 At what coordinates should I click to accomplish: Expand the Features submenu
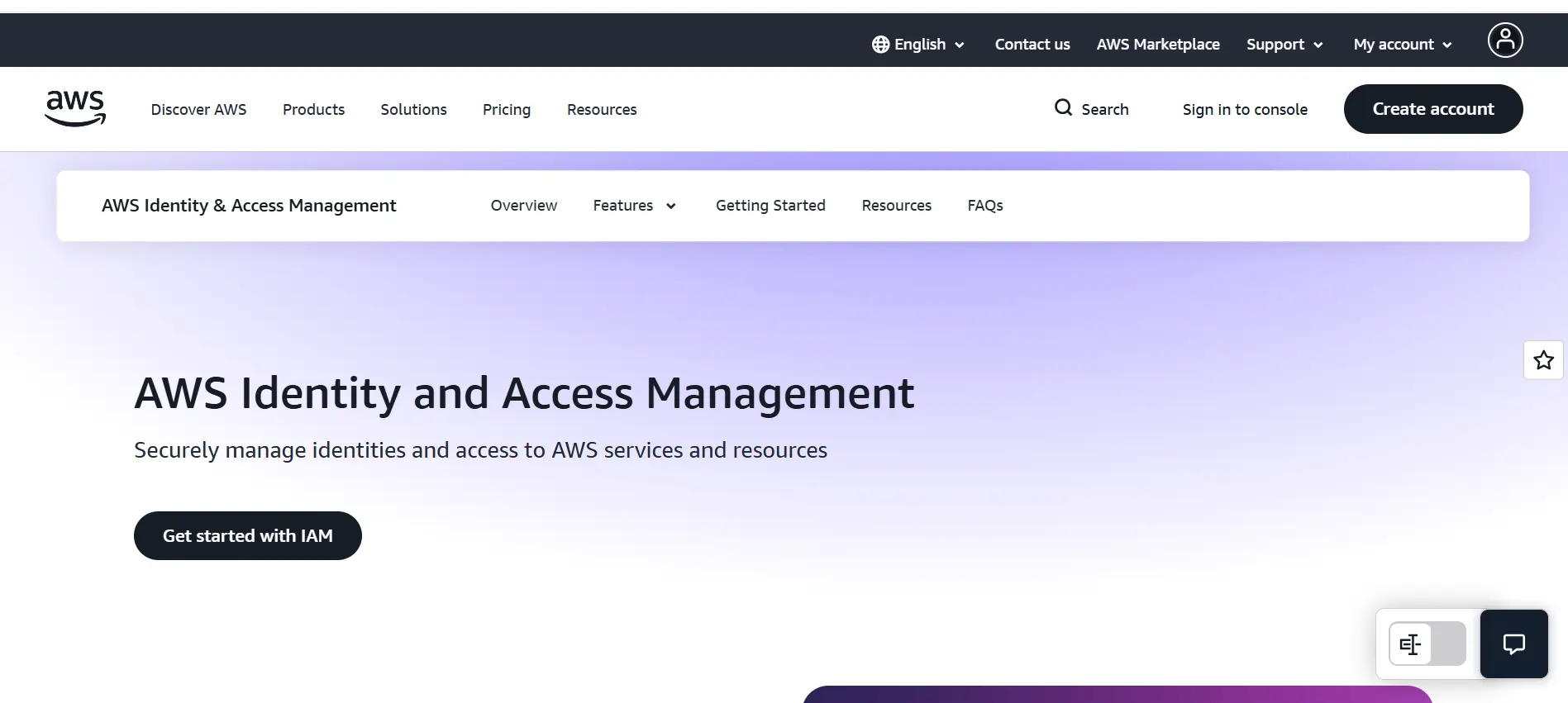635,206
